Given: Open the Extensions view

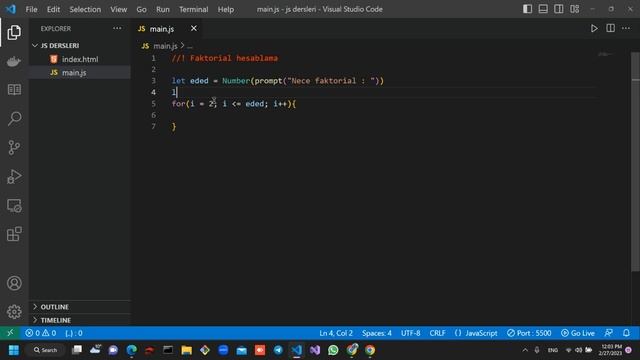Looking at the screenshot, I should point(14,234).
